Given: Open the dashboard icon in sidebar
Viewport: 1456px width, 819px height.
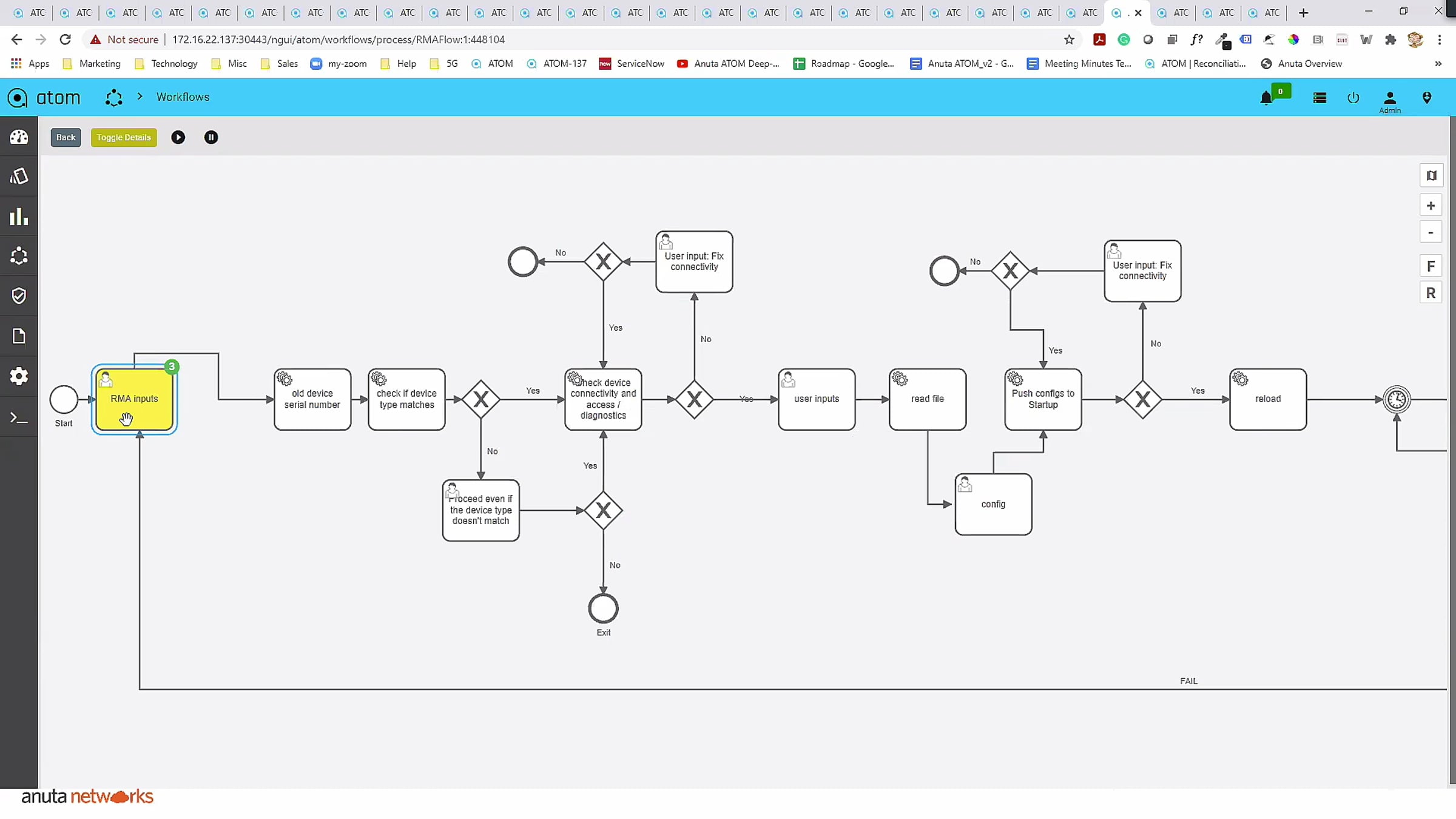Looking at the screenshot, I should point(19,136).
